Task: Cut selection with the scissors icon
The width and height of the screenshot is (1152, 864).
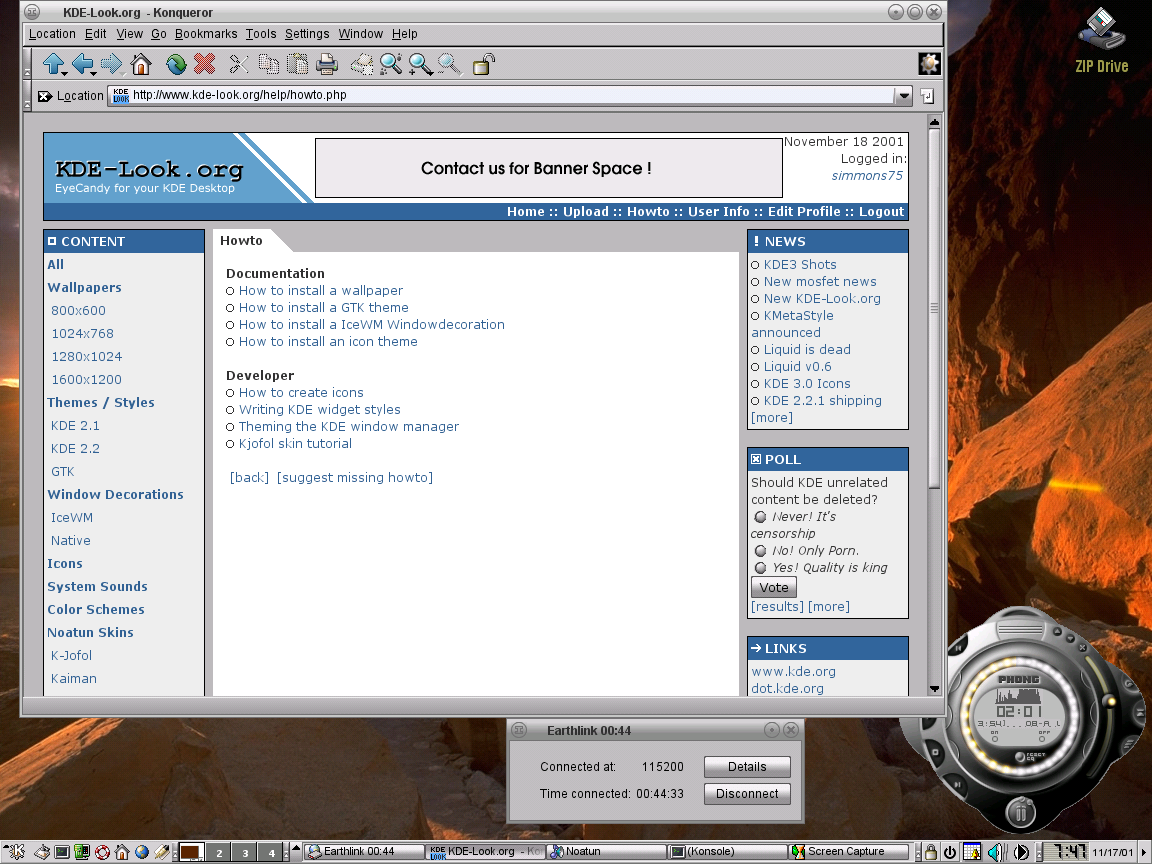Action: (239, 65)
